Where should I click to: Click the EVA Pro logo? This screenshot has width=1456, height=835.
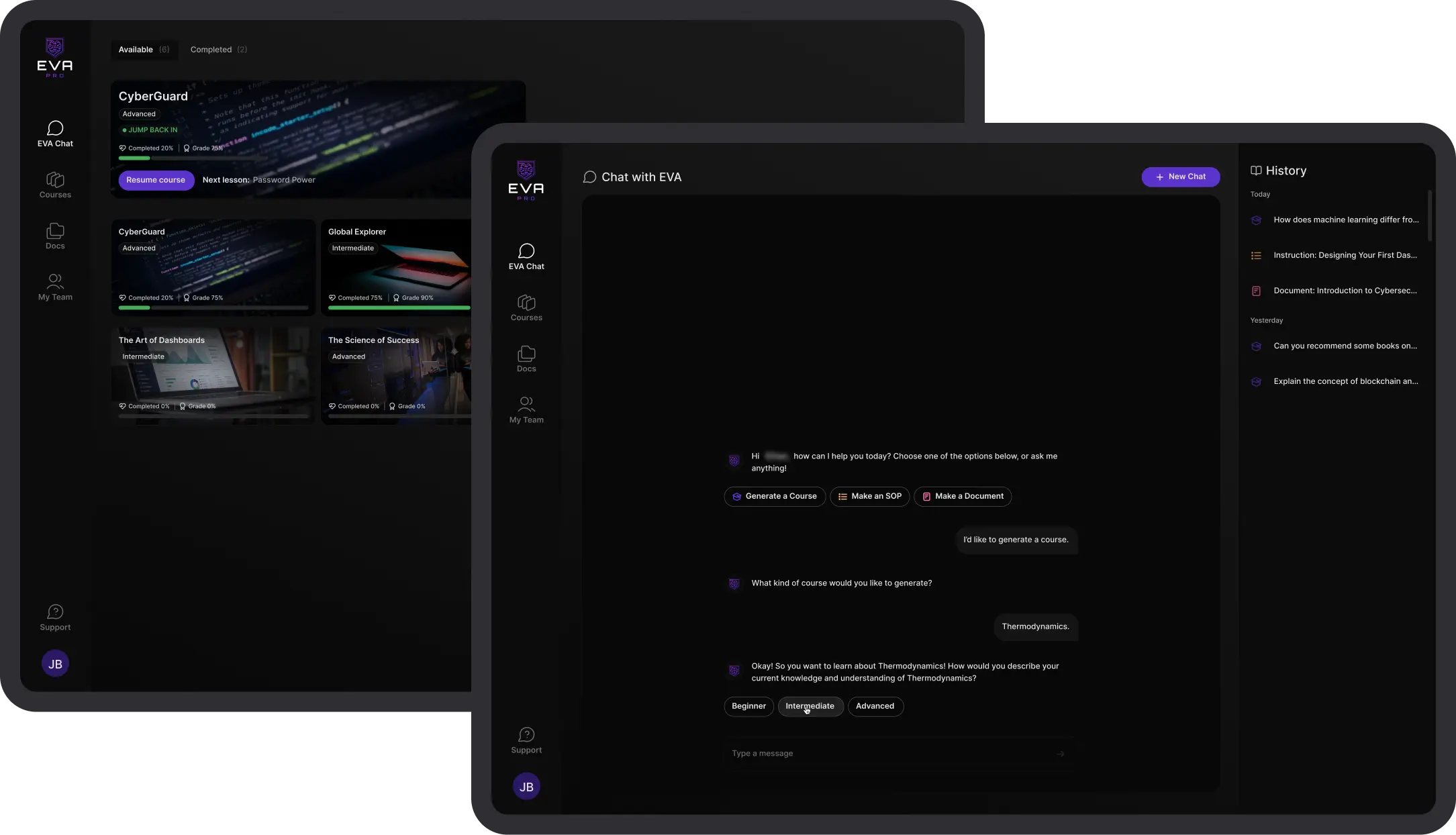coord(526,180)
